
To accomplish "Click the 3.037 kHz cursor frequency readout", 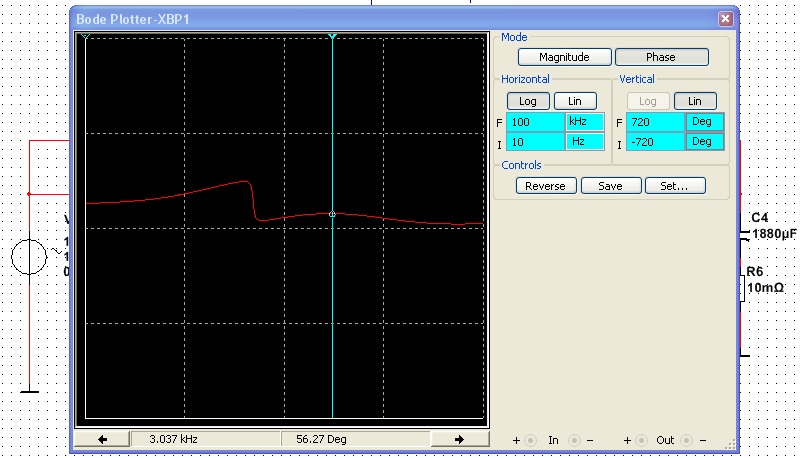I will click(x=206, y=439).
